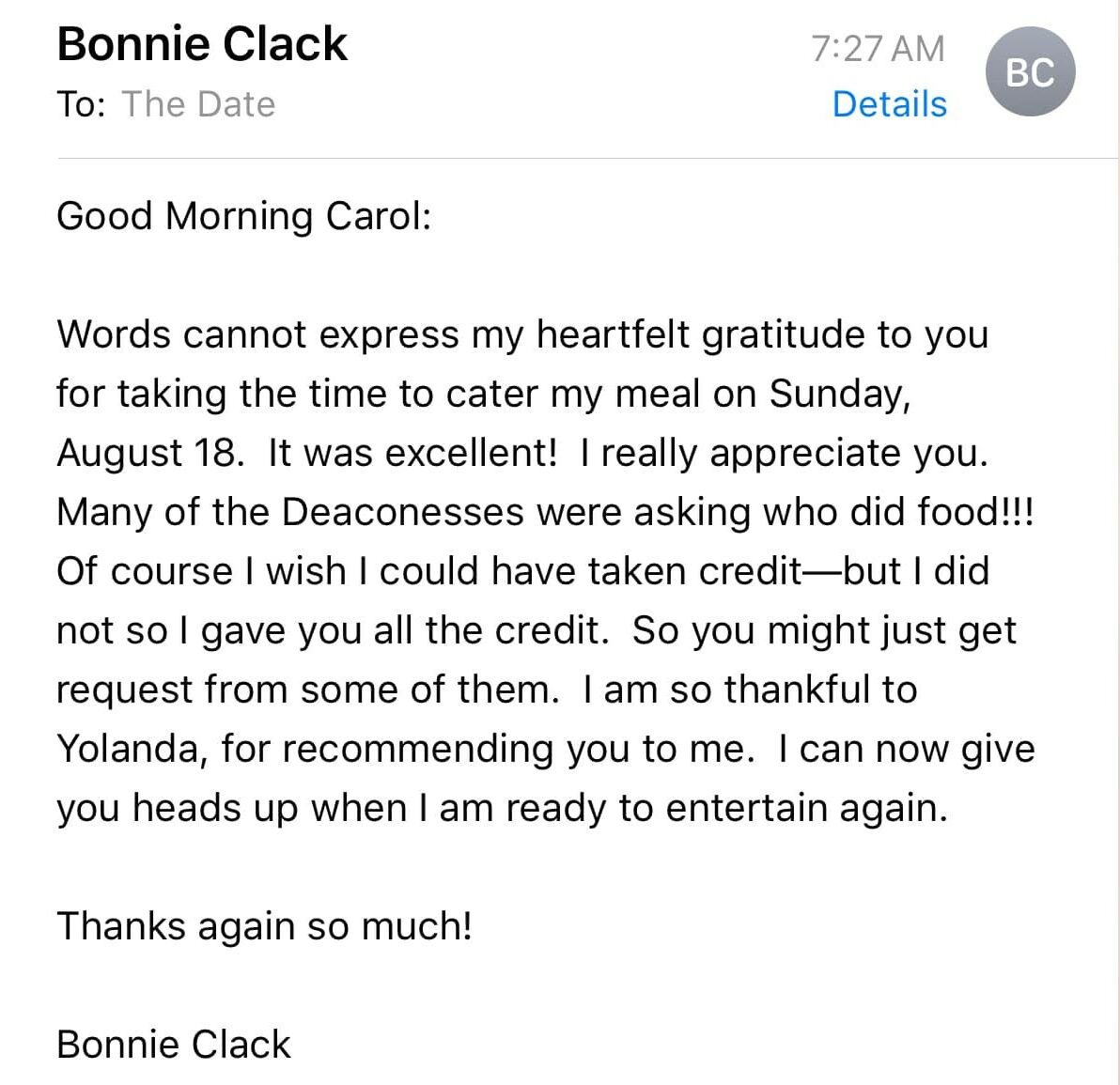The width and height of the screenshot is (1120, 1085).
Task: Tap the 'To:' label
Action: click(82, 104)
